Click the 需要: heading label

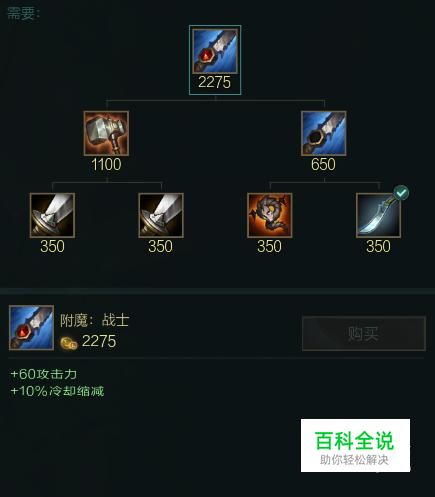click(23, 14)
